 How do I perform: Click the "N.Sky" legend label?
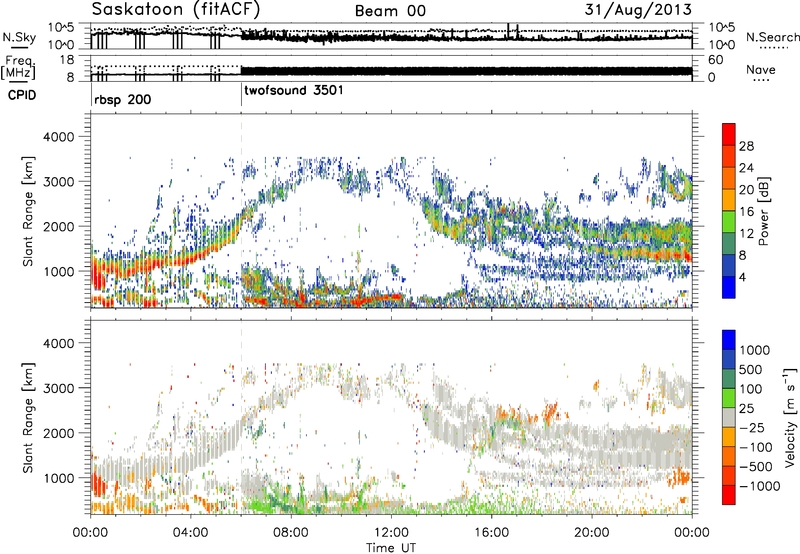coord(19,37)
